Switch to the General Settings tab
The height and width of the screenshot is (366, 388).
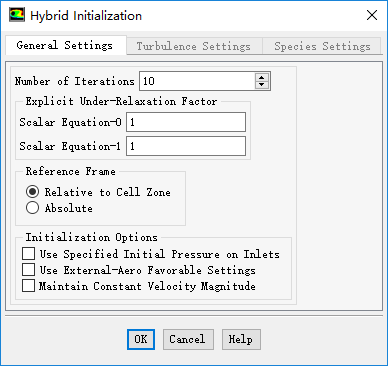coord(65,45)
